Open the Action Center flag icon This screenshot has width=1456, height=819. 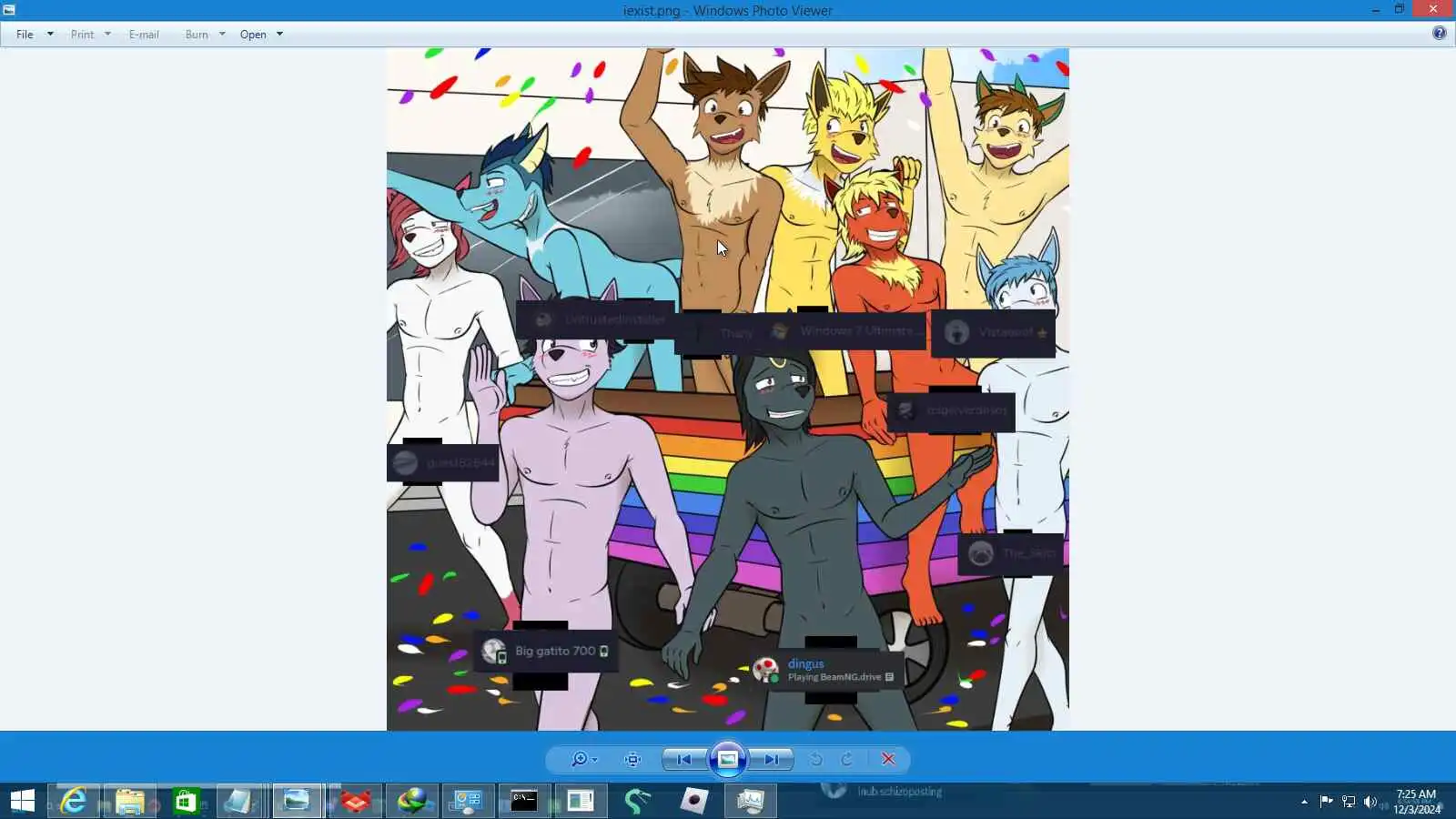[1326, 802]
